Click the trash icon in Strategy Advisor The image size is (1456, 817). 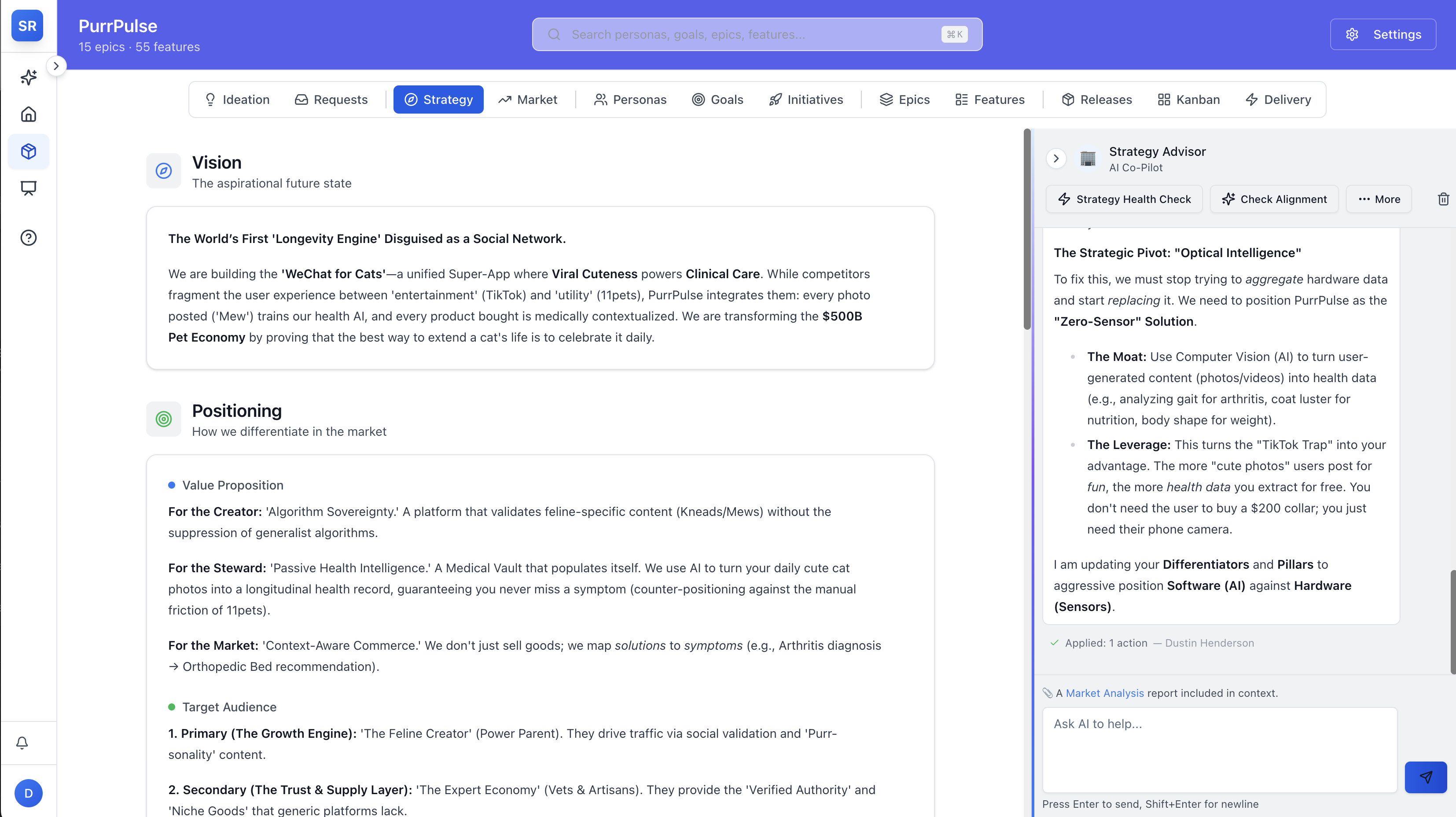[1443, 199]
